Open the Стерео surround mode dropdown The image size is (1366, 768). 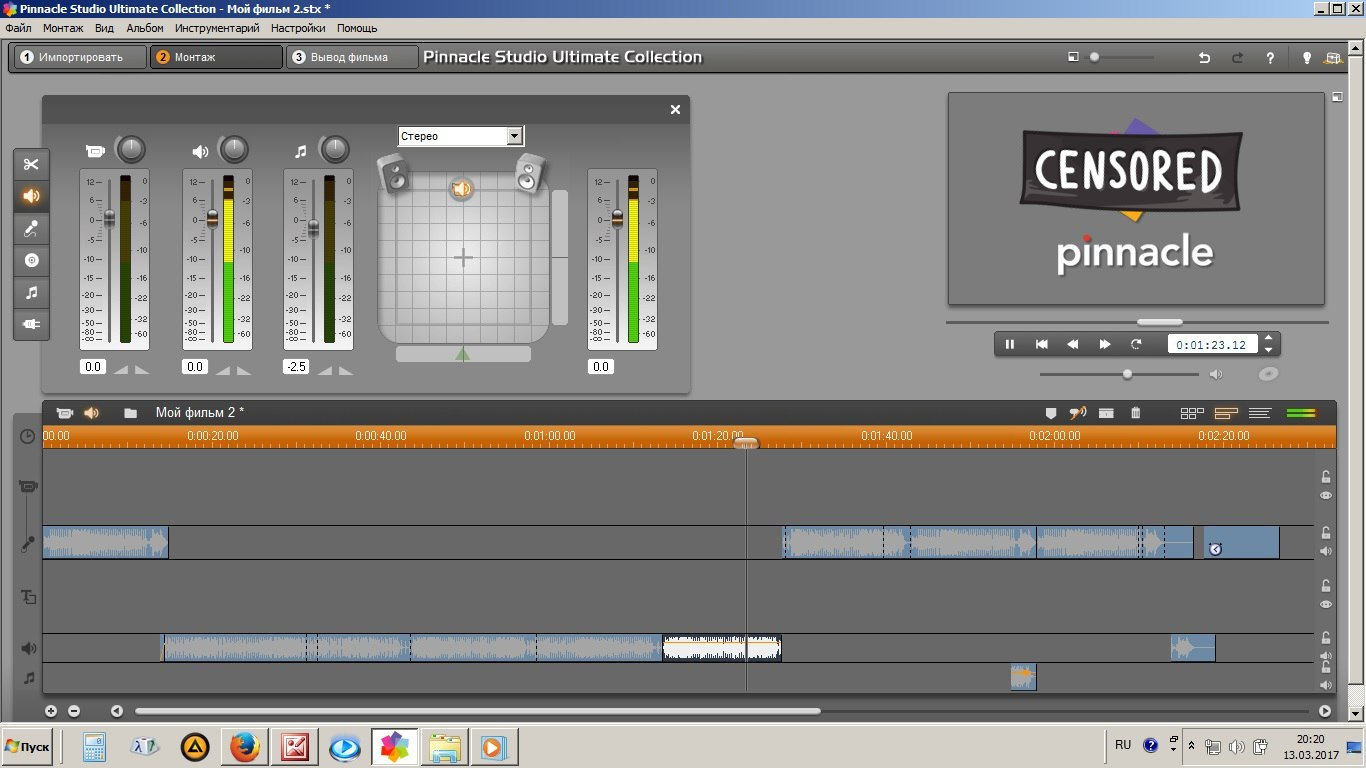514,136
